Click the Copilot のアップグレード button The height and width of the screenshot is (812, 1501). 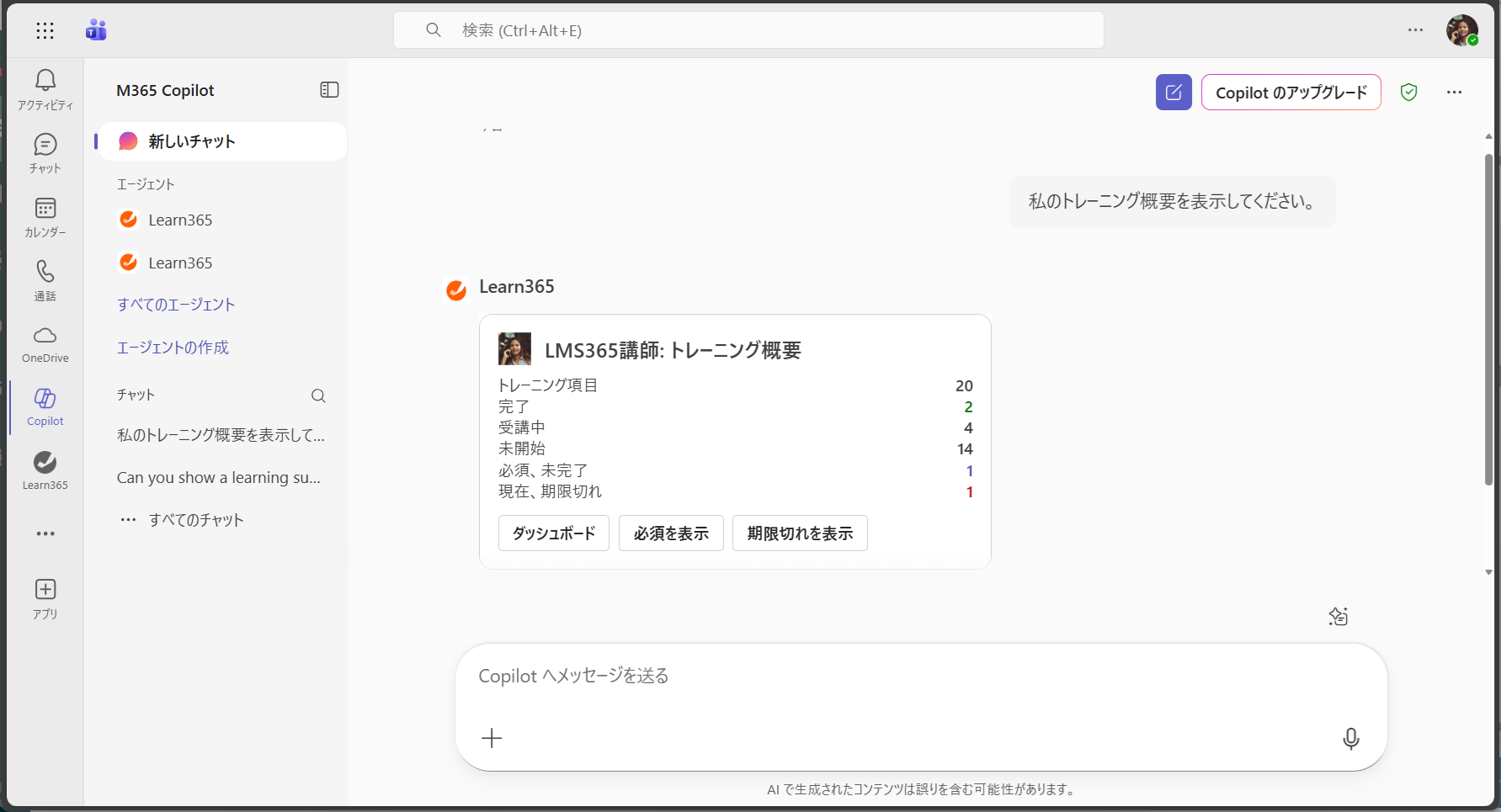coord(1291,93)
